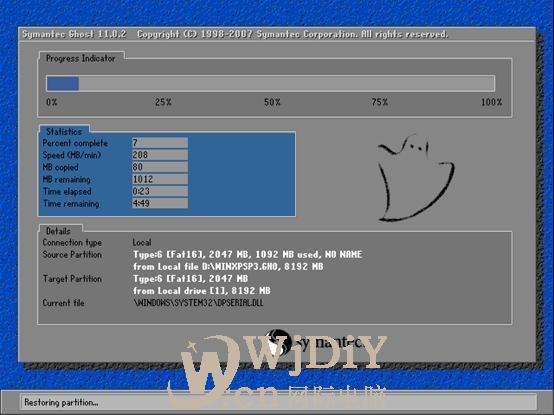The height and width of the screenshot is (415, 554).
Task: Select the Speed (MB/min) value field
Action: coord(160,155)
